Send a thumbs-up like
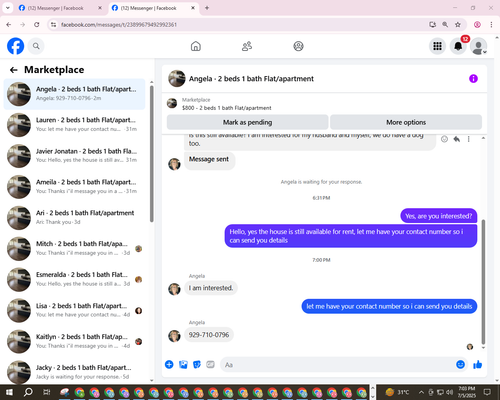Viewport: 500px width, 400px height. (478, 364)
